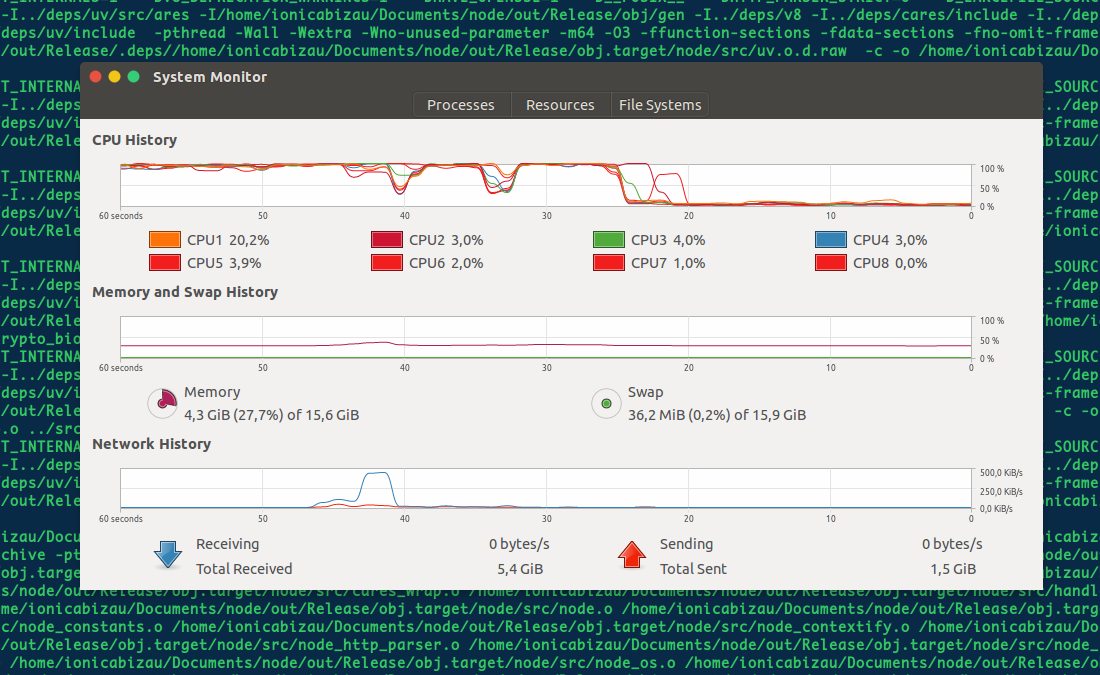Close the System Monitor window

coord(96,77)
